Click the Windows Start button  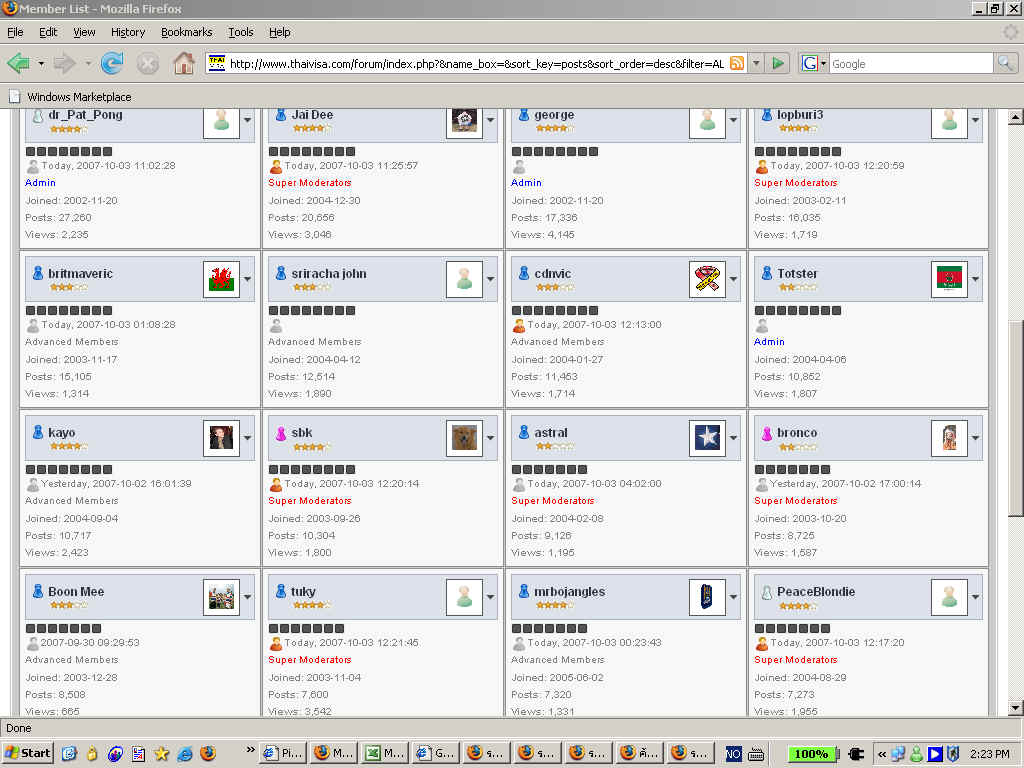(28, 753)
